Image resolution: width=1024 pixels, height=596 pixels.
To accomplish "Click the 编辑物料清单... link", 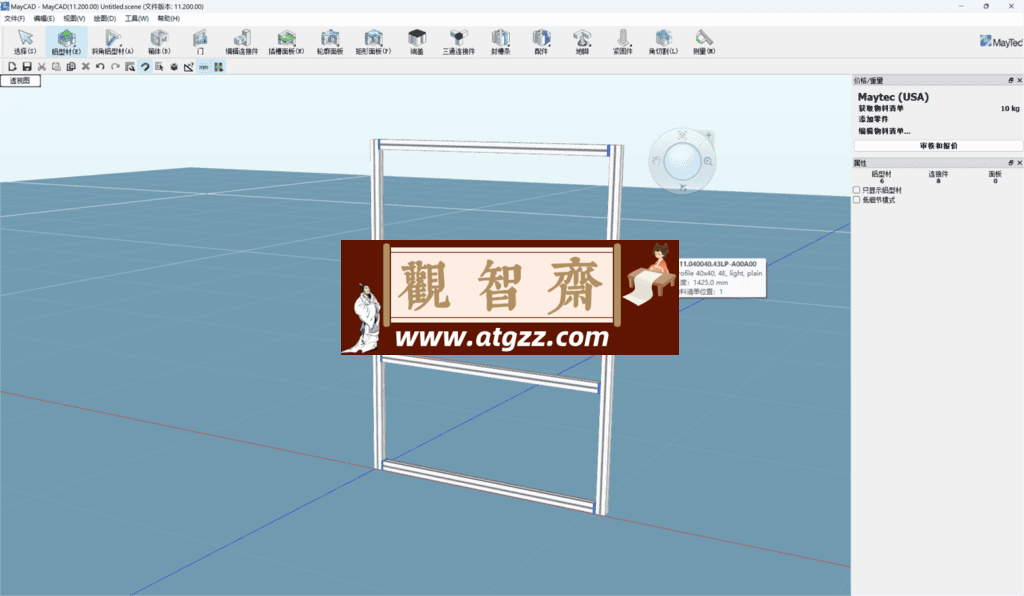I will [x=884, y=131].
